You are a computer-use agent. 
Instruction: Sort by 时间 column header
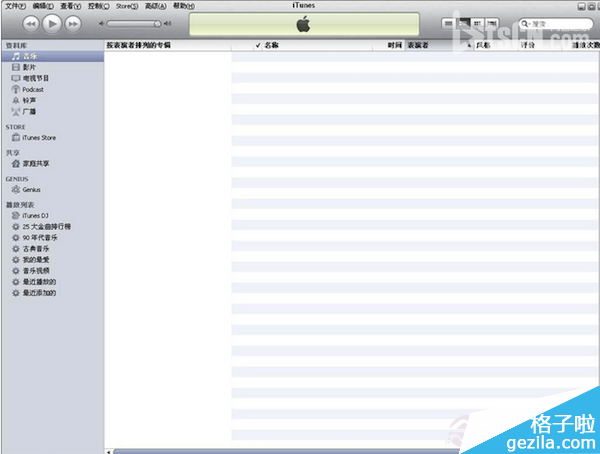(x=389, y=45)
